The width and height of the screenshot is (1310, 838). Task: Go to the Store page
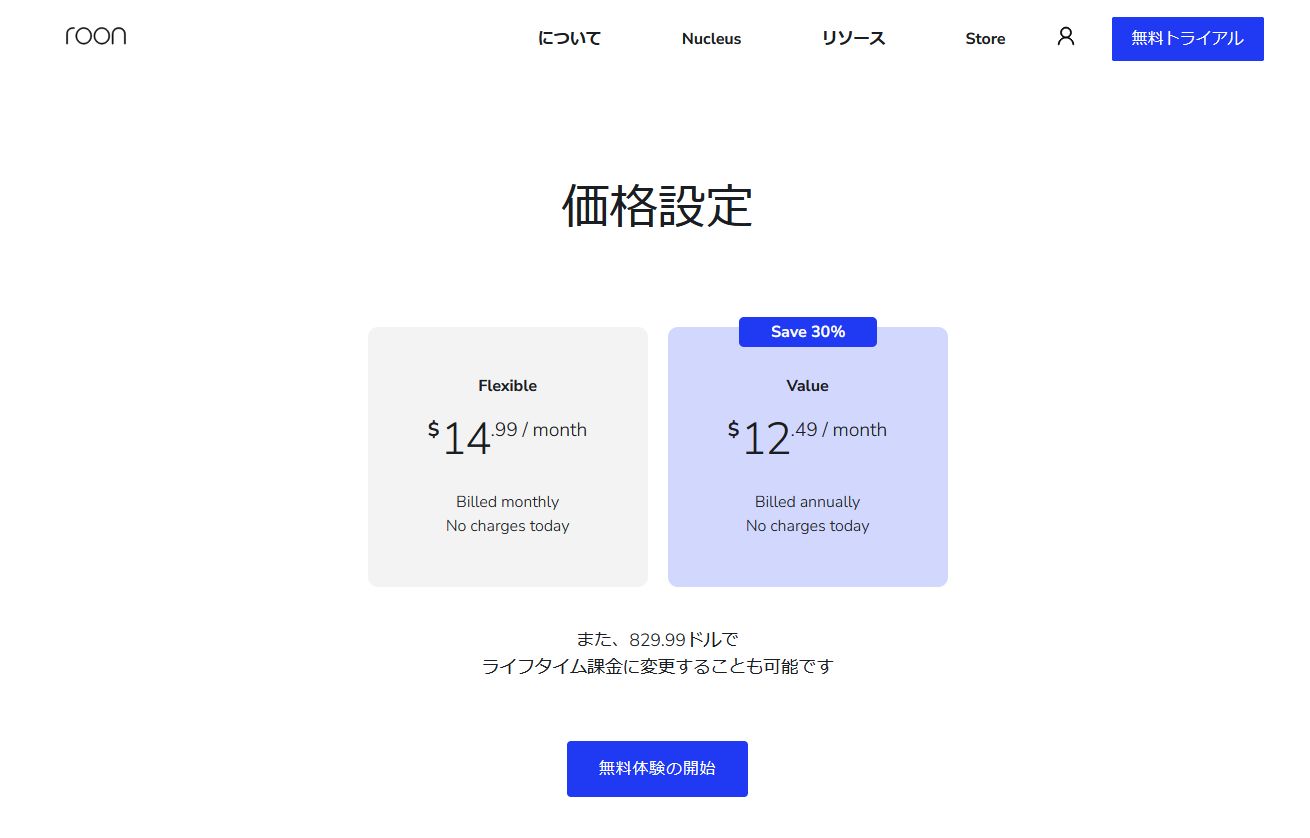click(985, 39)
